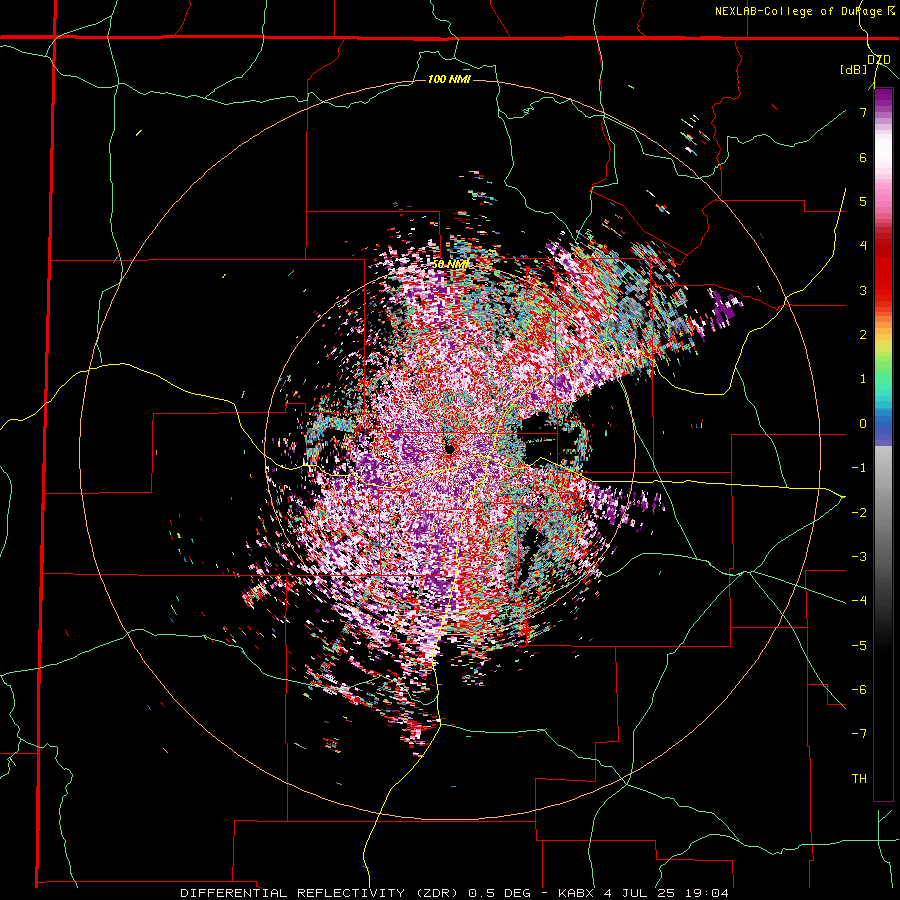Viewport: 900px width, 900px height.
Task: Click the scale value 6 on the legend
Action: pyautogui.click(x=863, y=157)
